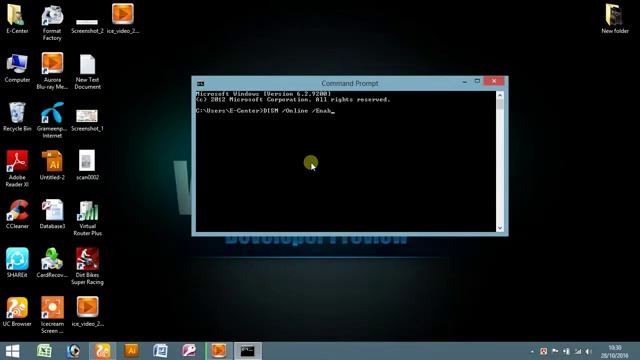Maximize the Command Prompt window
This screenshot has height=360, width=640.
[x=477, y=81]
